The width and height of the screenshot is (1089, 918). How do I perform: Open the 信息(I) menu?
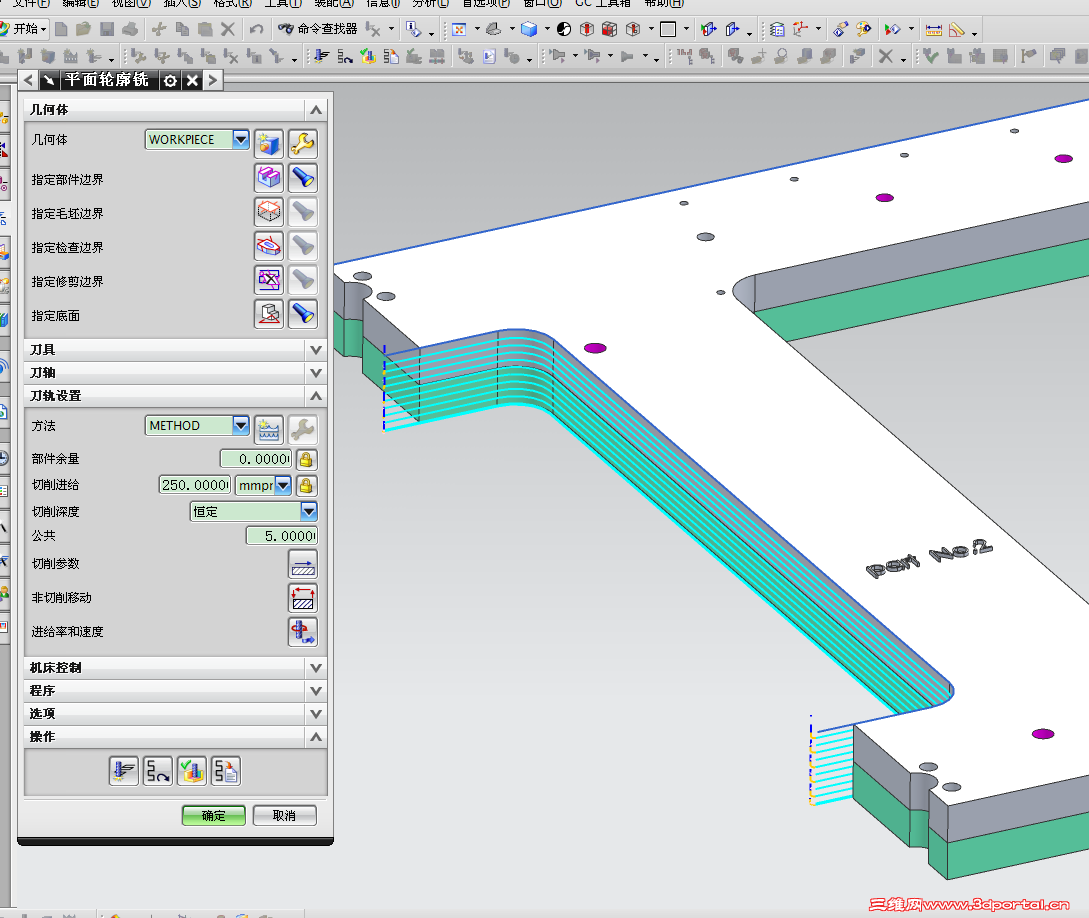click(383, 3)
